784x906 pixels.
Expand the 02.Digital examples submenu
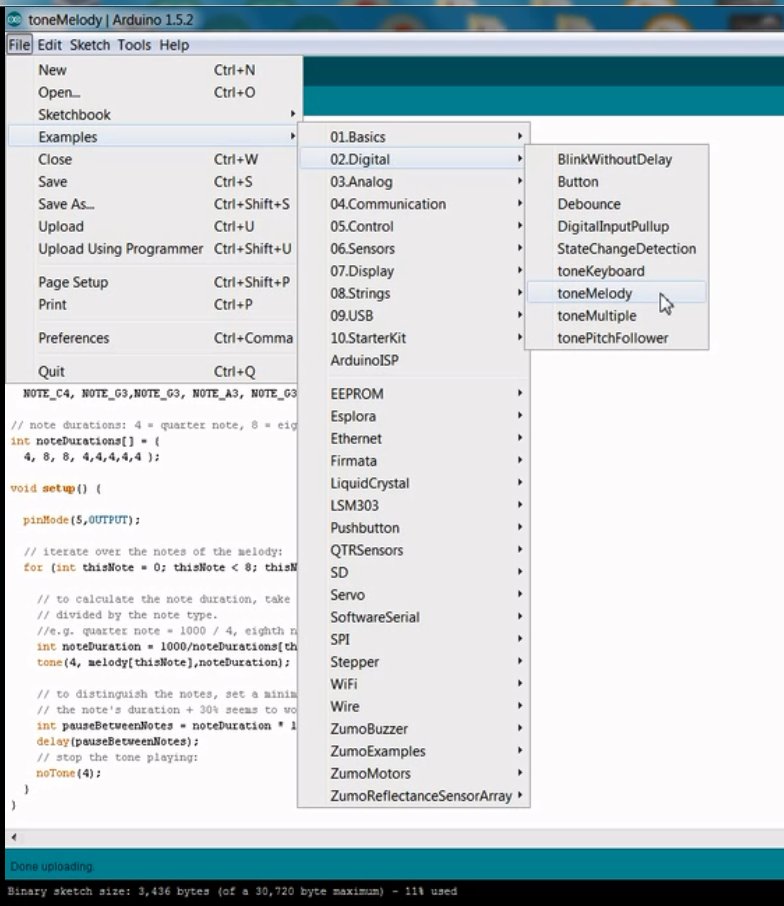414,159
